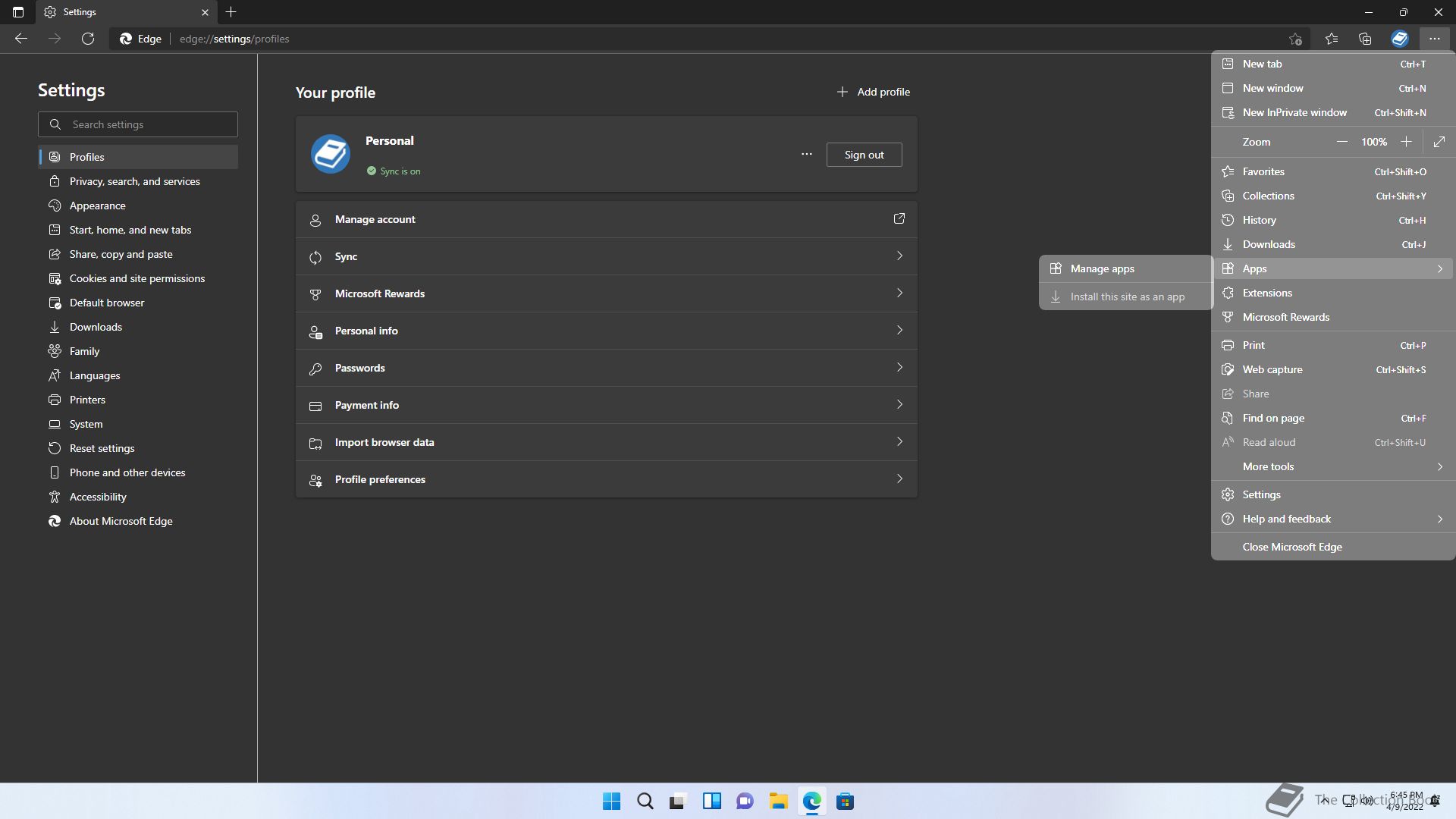The width and height of the screenshot is (1456, 819).
Task: Open taskbar Search
Action: pyautogui.click(x=645, y=802)
